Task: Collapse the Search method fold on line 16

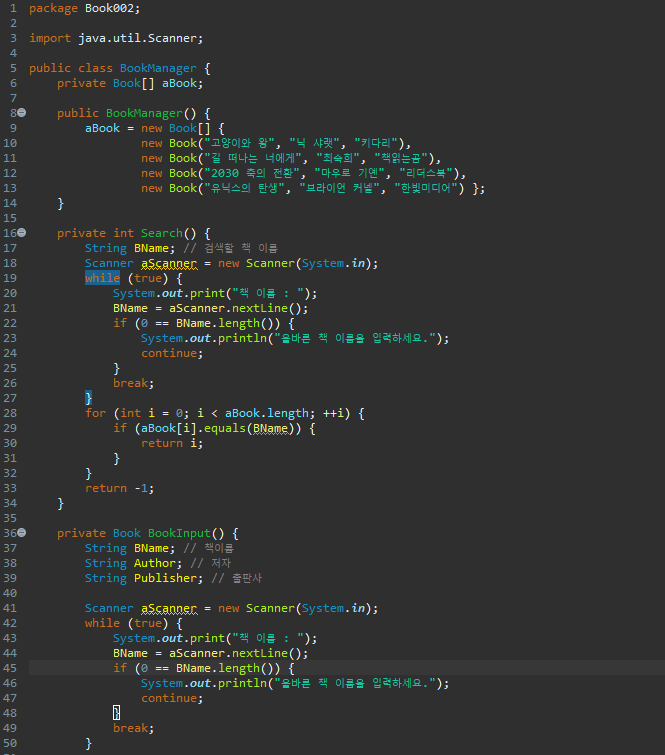Action: coord(22,233)
